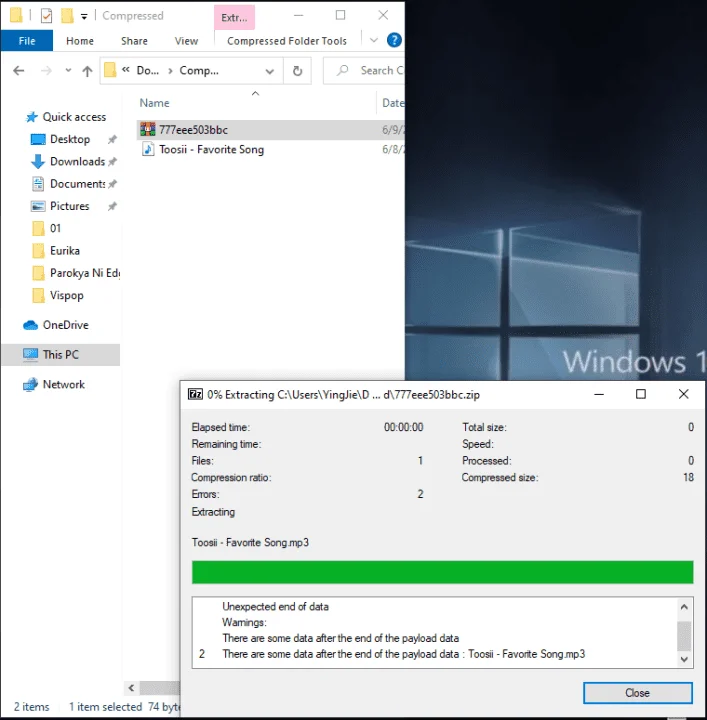Image resolution: width=707 pixels, height=720 pixels.
Task: Click the 7-Zip icon in dialog title bar
Action: [x=195, y=394]
